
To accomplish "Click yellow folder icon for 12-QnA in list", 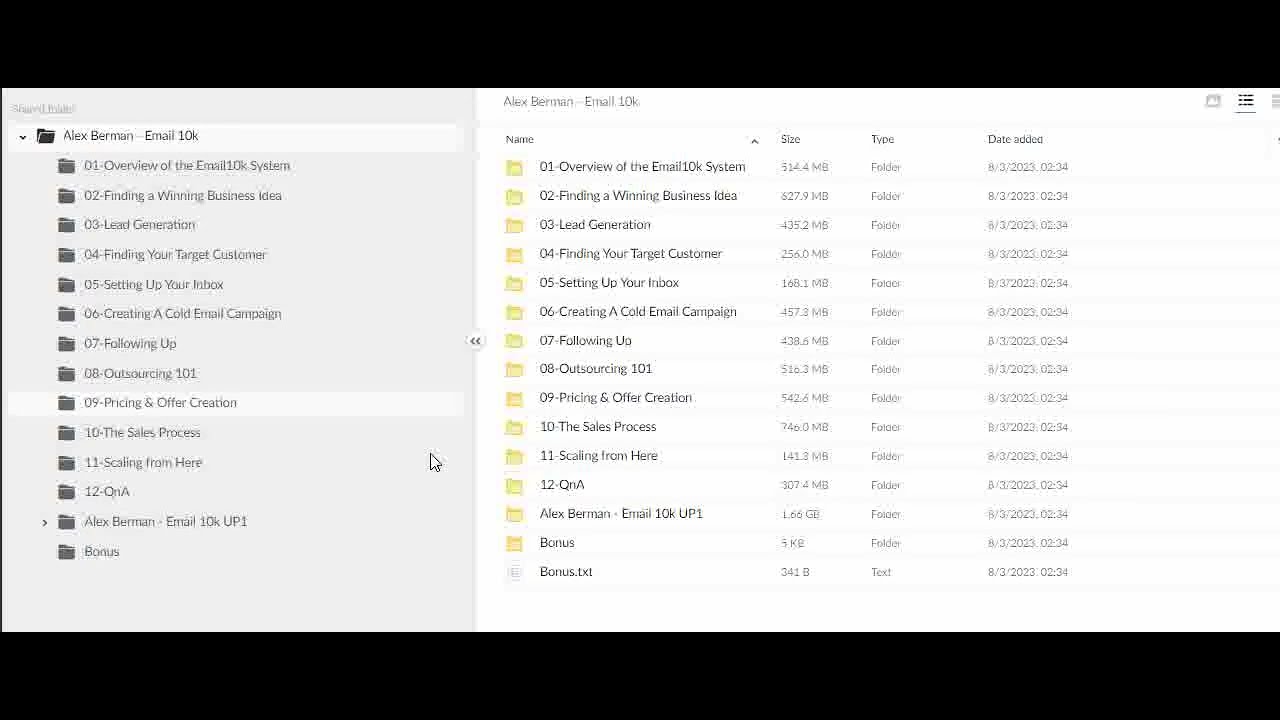I will click(x=514, y=486).
